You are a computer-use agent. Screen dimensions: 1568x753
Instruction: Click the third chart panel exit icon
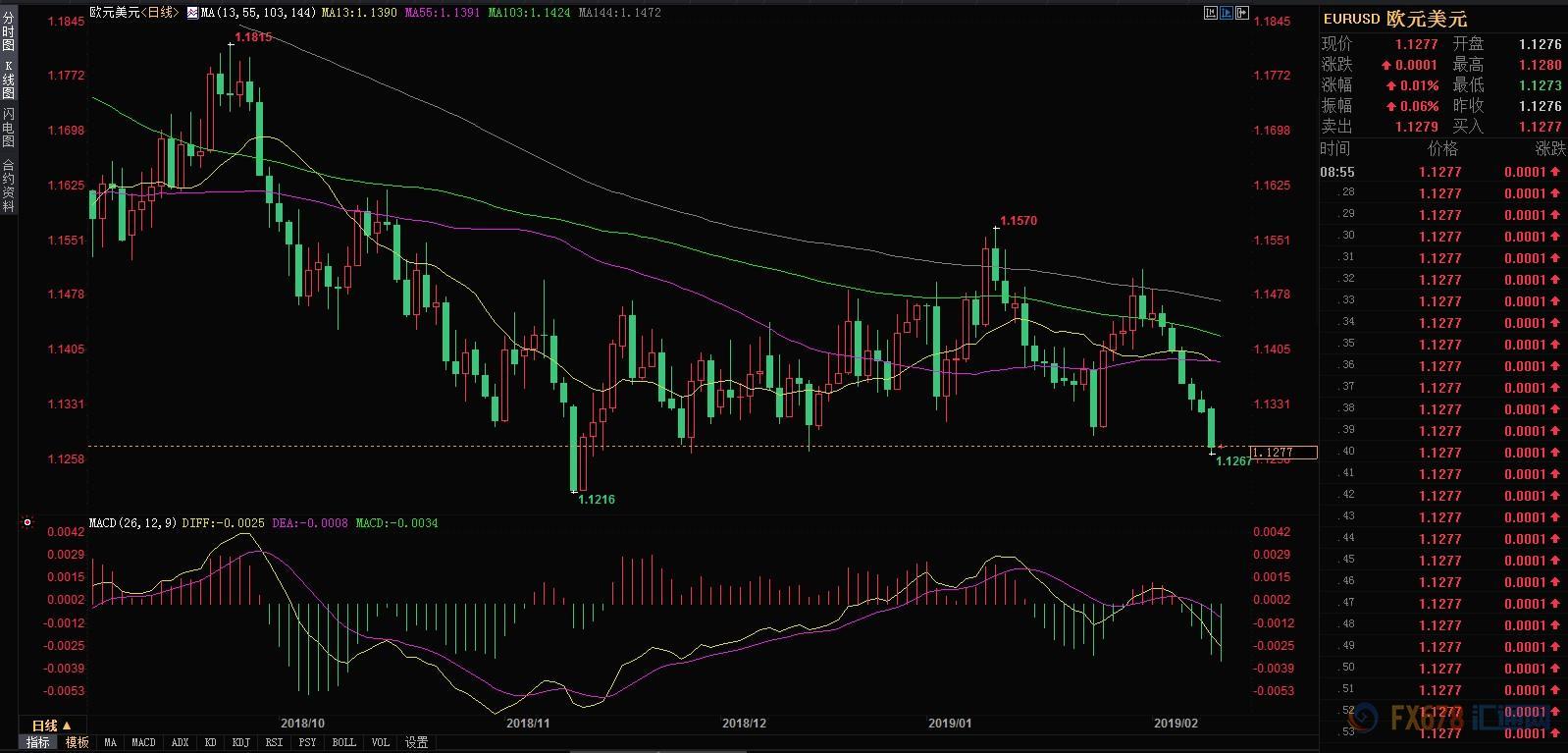(1243, 13)
